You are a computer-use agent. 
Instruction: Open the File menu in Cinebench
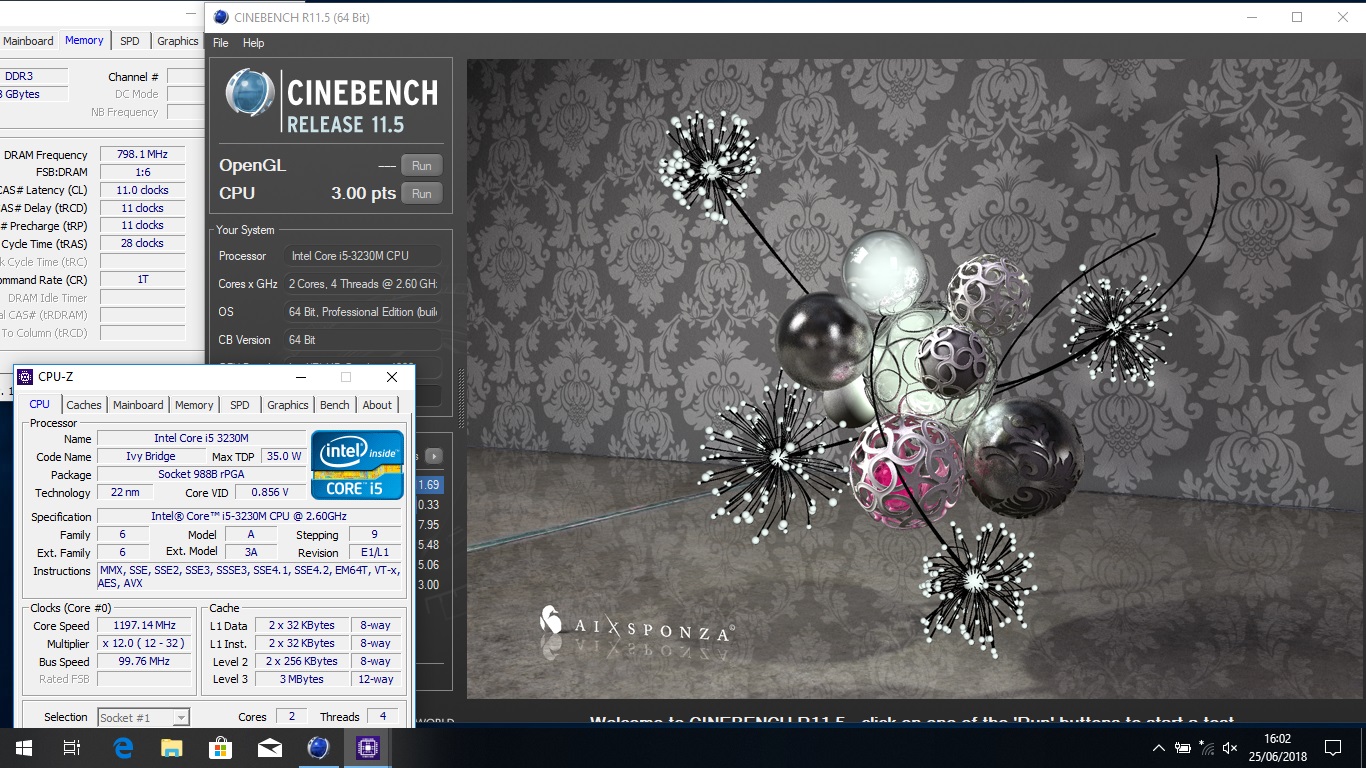click(221, 43)
